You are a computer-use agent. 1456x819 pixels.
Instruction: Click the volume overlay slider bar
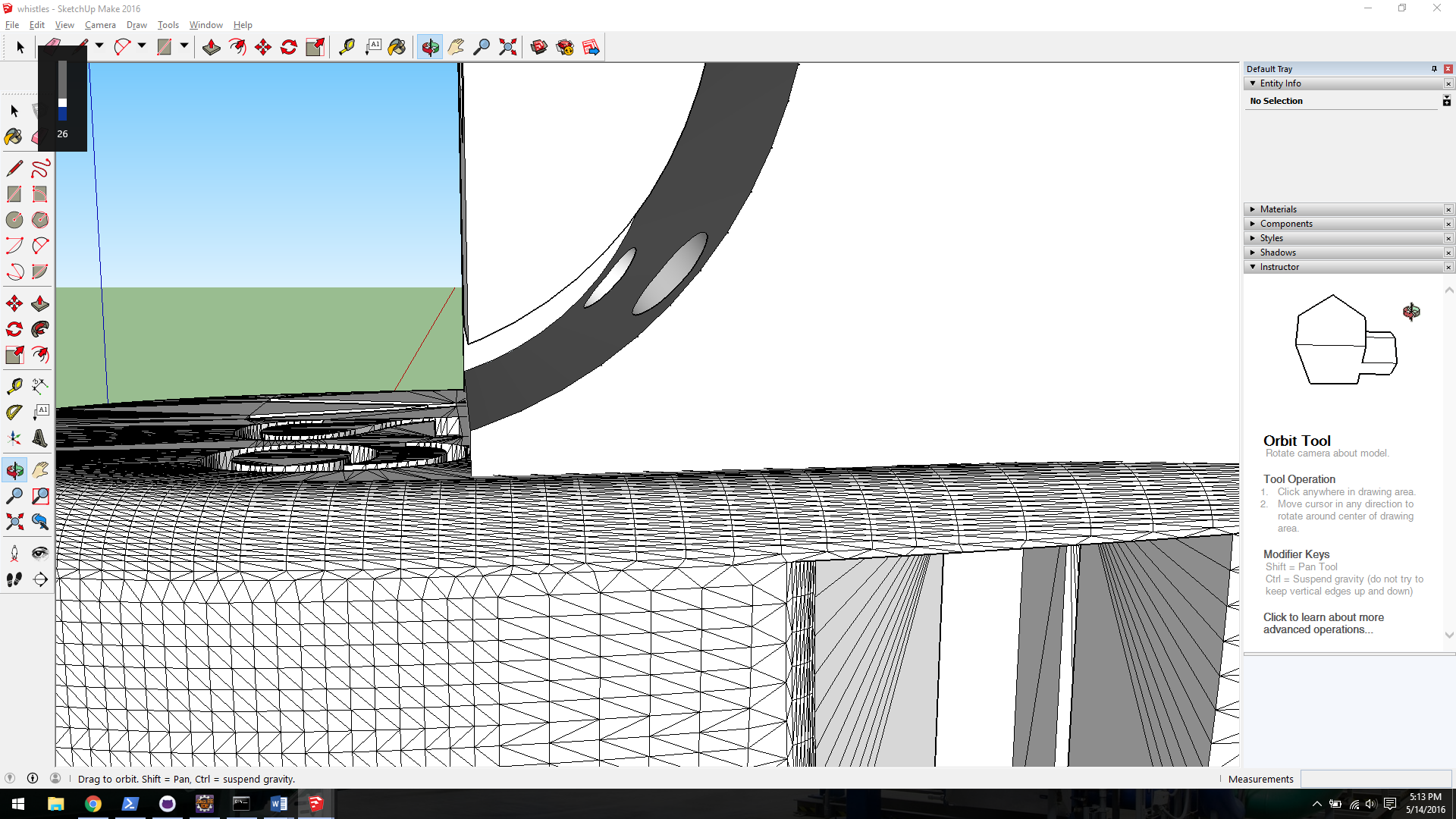[62, 91]
